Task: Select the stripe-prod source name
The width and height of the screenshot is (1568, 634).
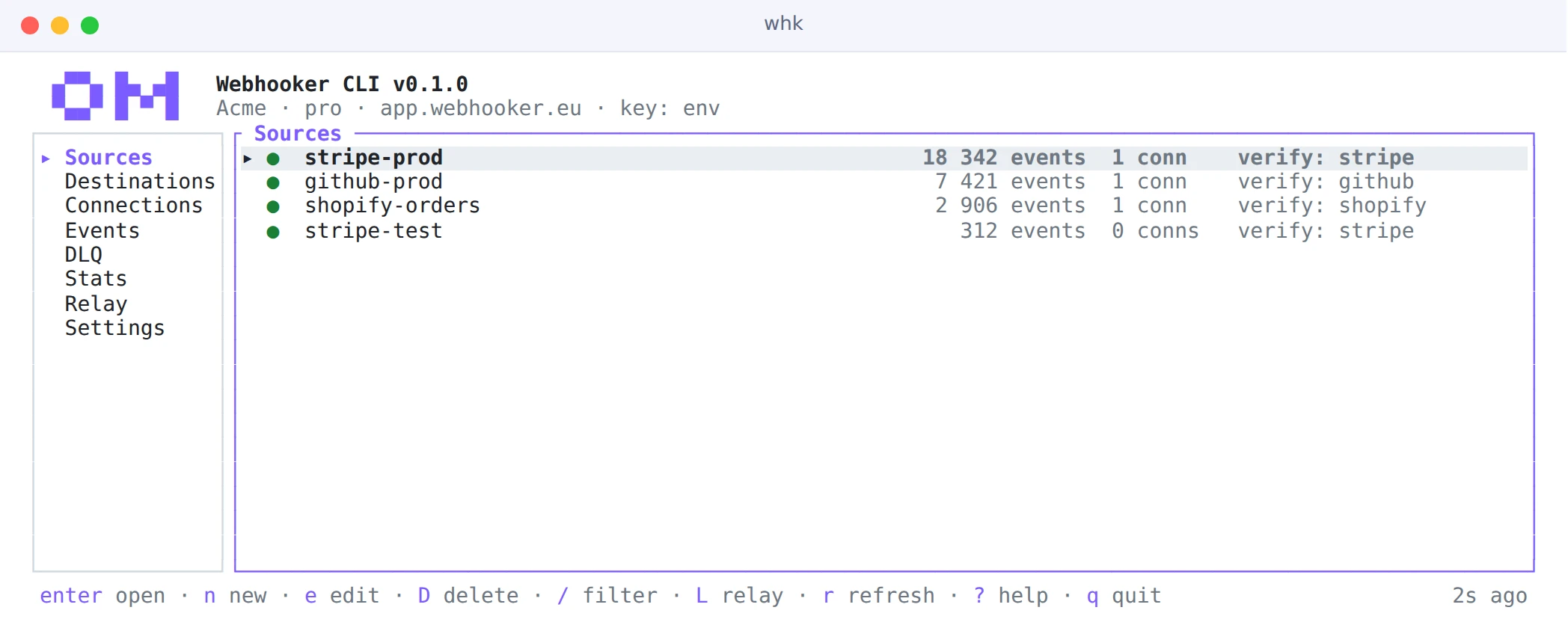Action: (x=373, y=158)
